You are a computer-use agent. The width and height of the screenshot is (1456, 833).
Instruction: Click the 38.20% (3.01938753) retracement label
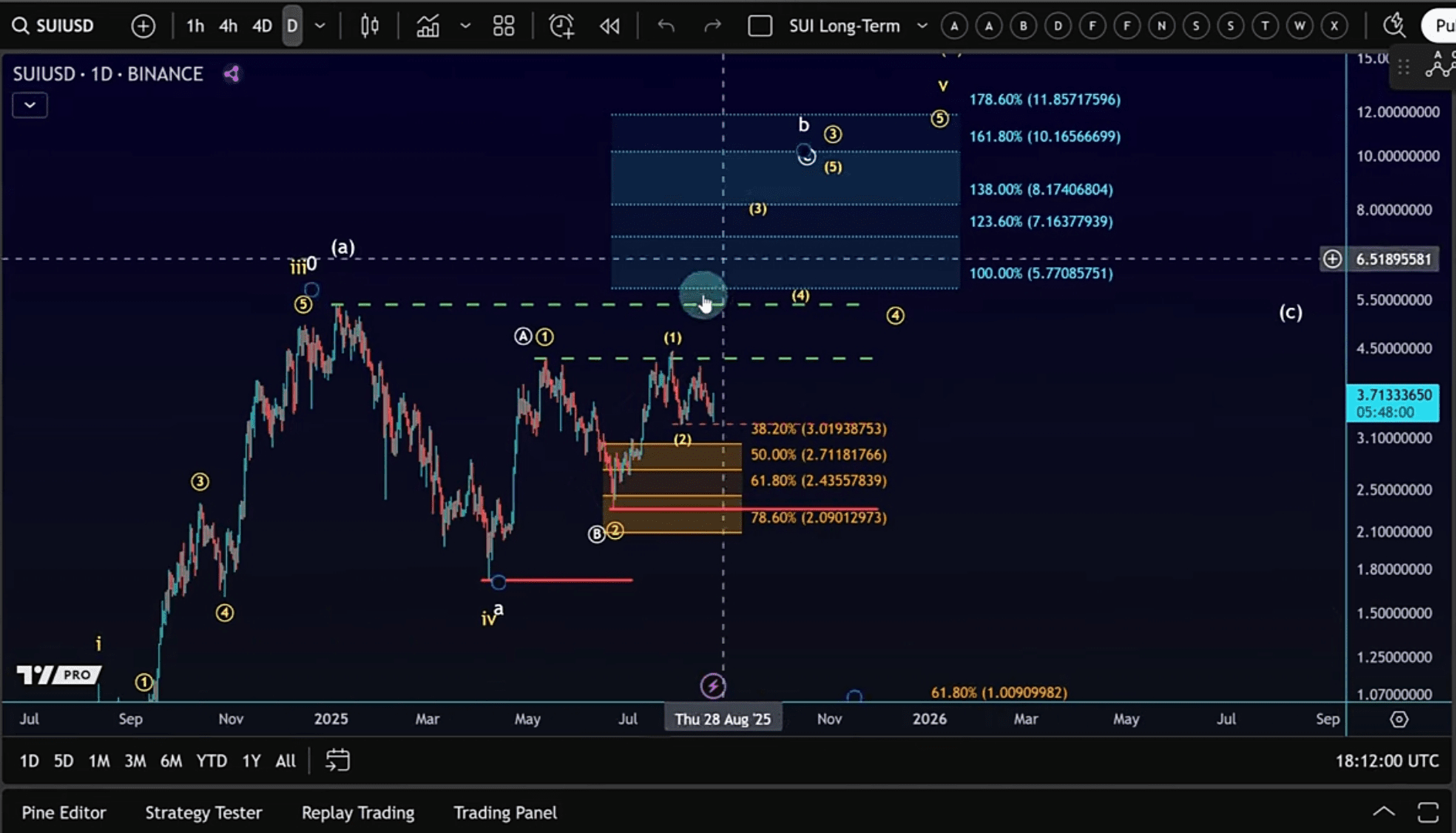pos(819,428)
